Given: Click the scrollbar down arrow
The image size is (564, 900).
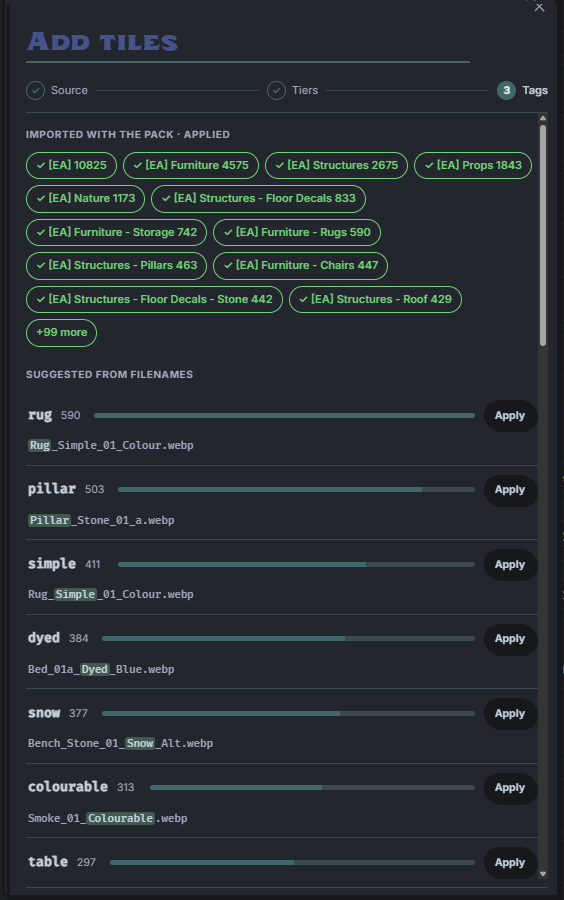Looking at the screenshot, I should 543,874.
